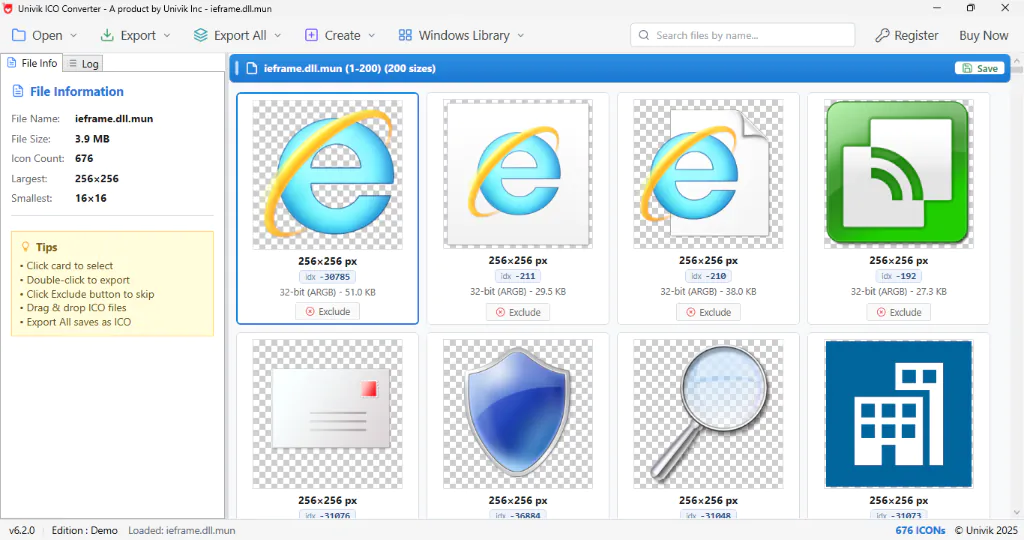Expand the Export All dropdown arrow
This screenshot has width=1024, height=540.
(x=278, y=35)
